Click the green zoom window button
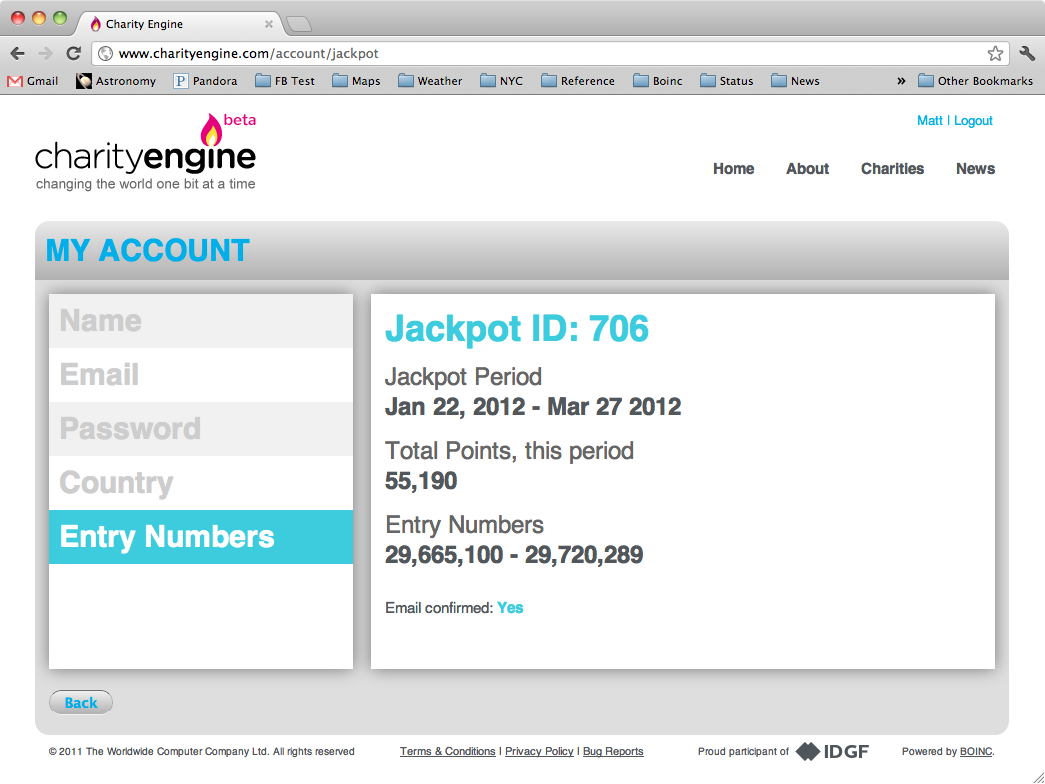The width and height of the screenshot is (1045, 784). coord(60,18)
